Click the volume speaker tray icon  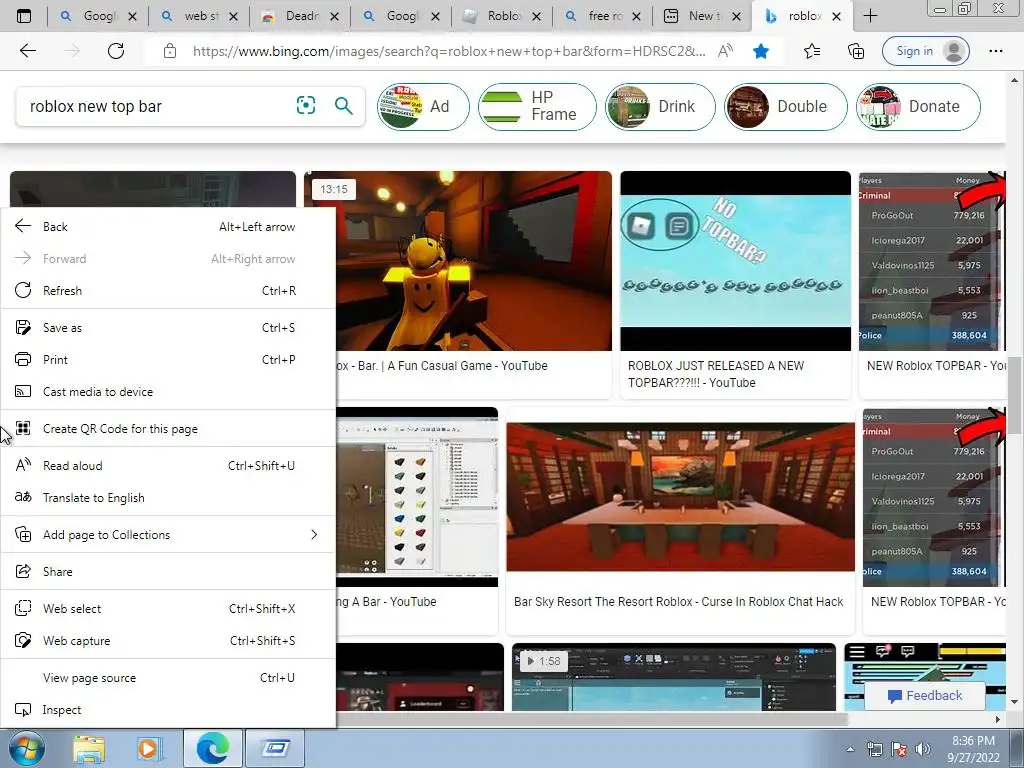923,749
